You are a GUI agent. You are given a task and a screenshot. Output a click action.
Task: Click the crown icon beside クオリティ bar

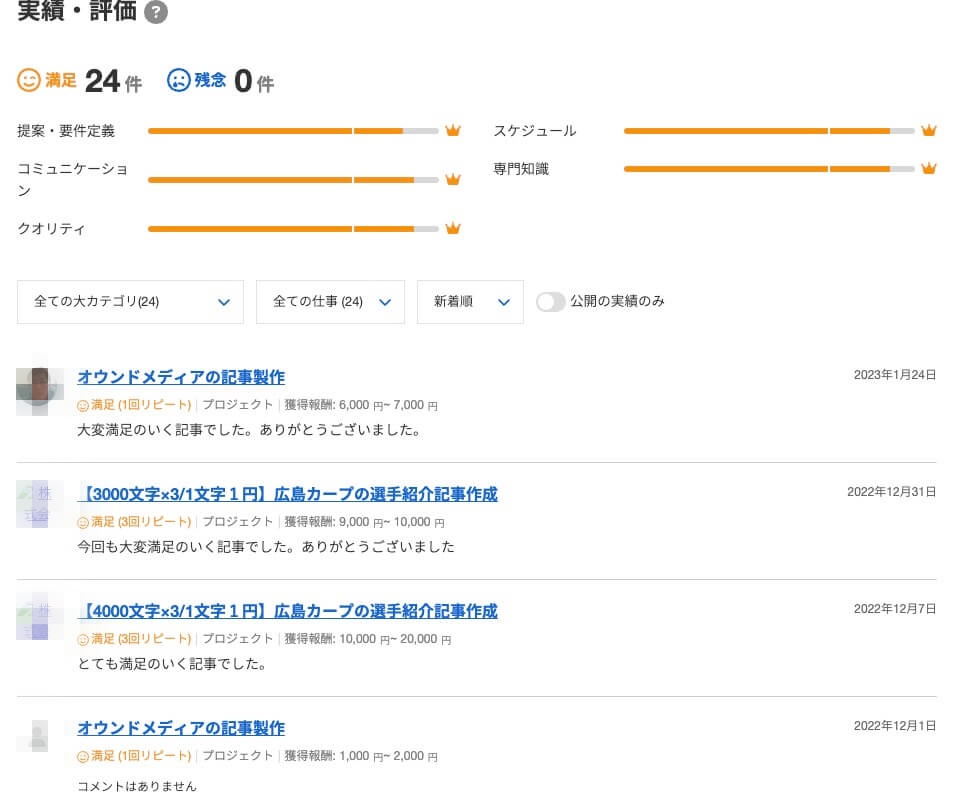452,229
